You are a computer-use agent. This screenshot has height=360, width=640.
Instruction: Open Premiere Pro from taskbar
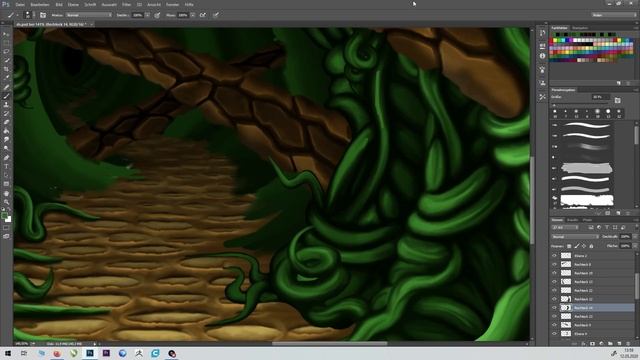[106, 353]
